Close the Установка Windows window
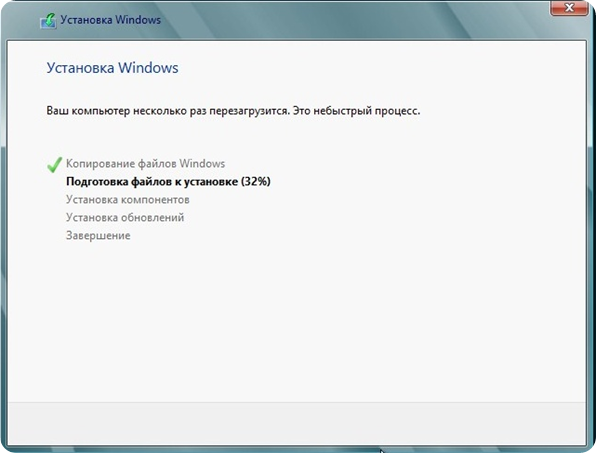 tap(569, 8)
